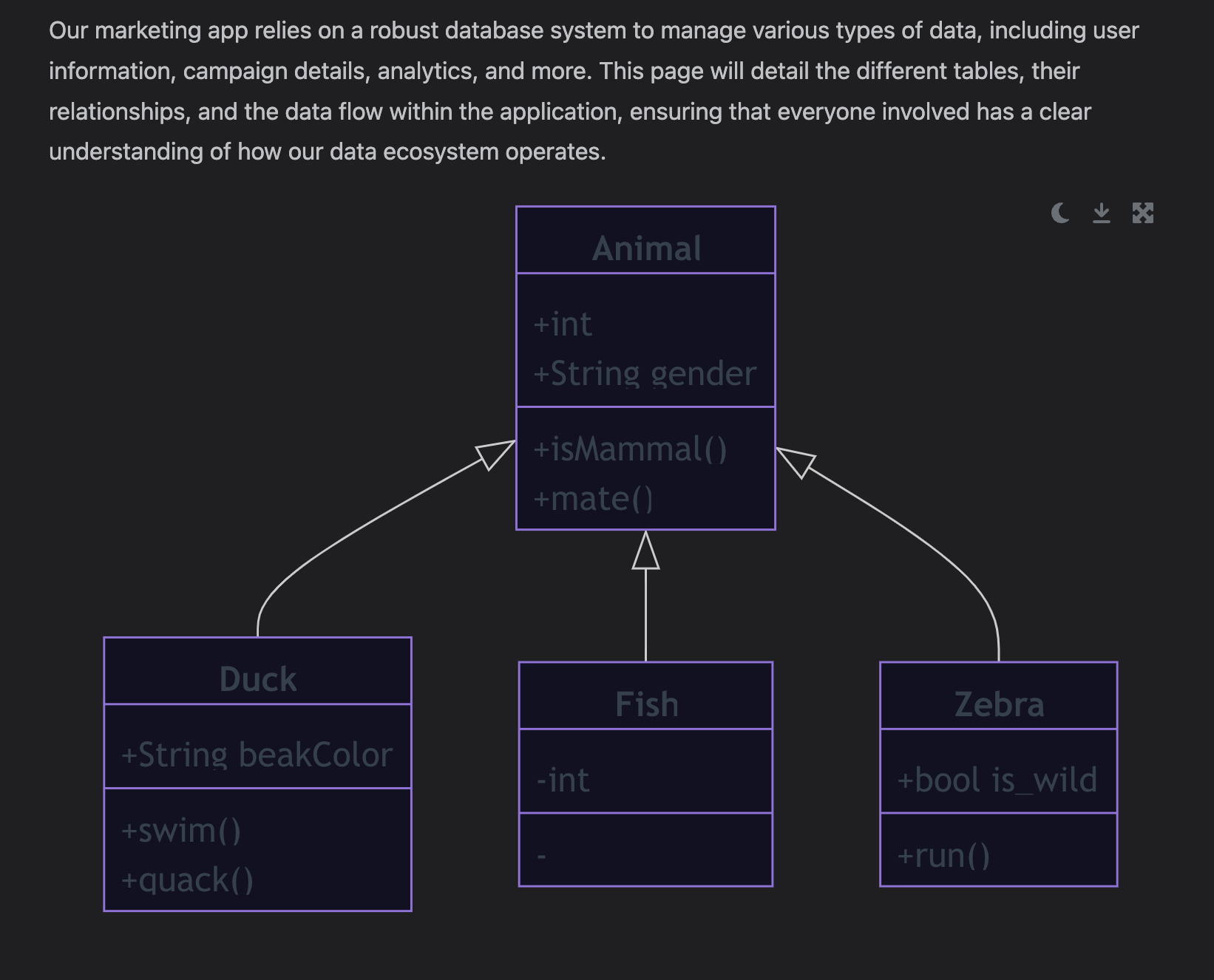Toggle the diagram's dark mode moon icon
Image resolution: width=1214 pixels, height=980 pixels.
coord(1059,214)
